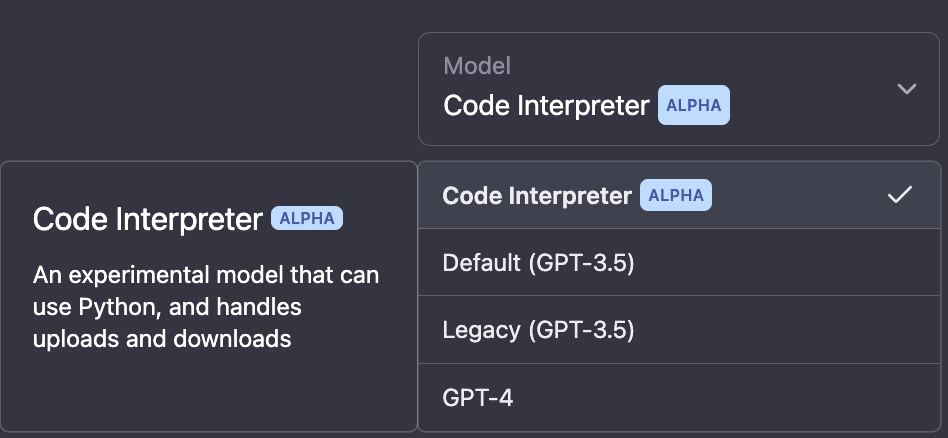Click the small 'Model' label text
The height and width of the screenshot is (438, 948).
477,66
